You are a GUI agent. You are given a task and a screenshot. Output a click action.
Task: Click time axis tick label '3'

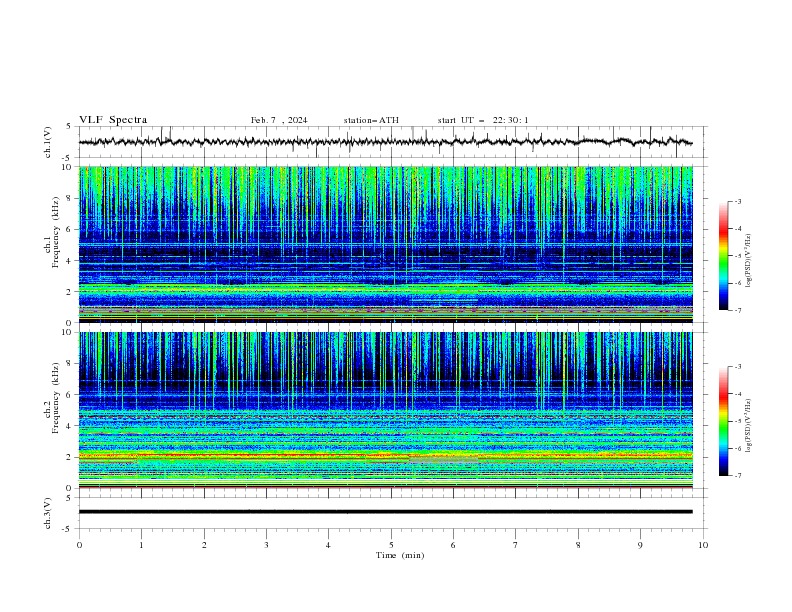(x=266, y=545)
